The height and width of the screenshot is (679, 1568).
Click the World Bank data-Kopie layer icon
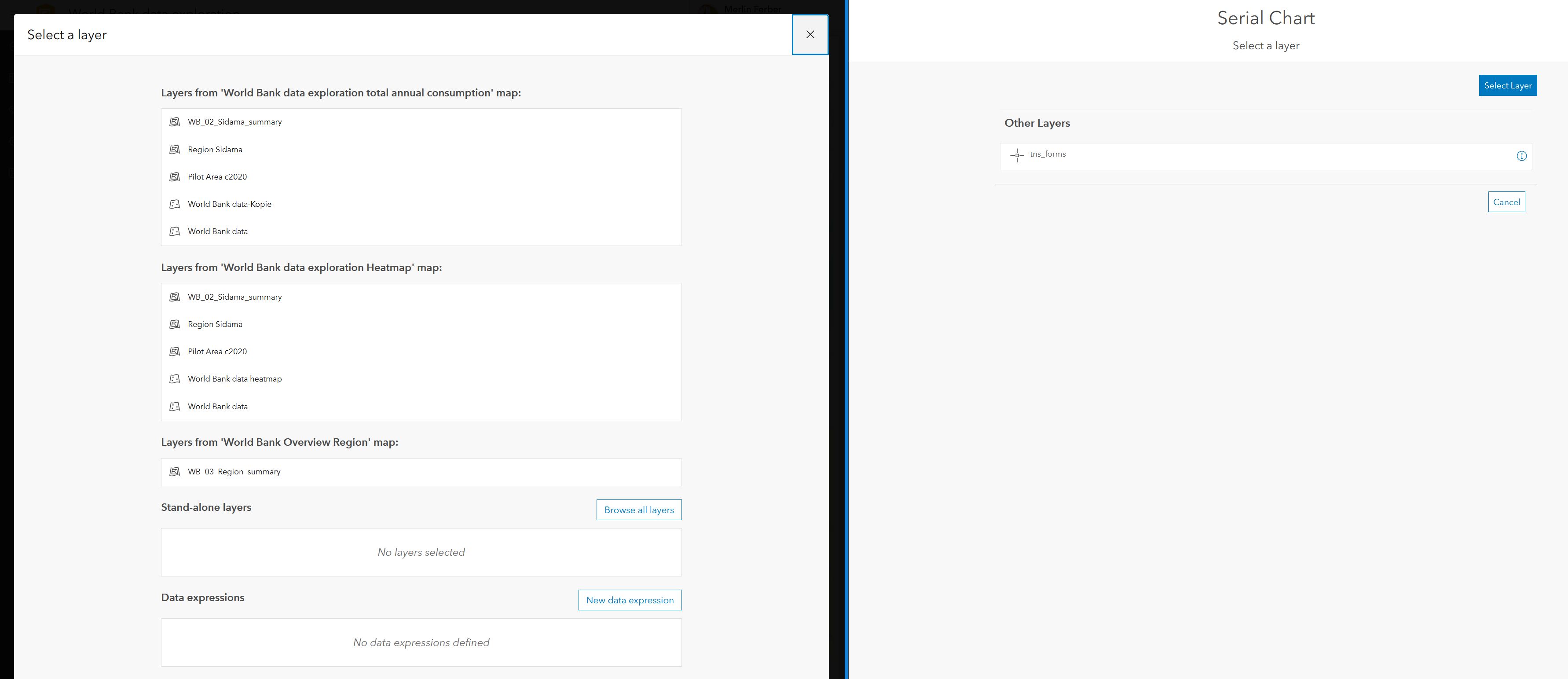[175, 204]
